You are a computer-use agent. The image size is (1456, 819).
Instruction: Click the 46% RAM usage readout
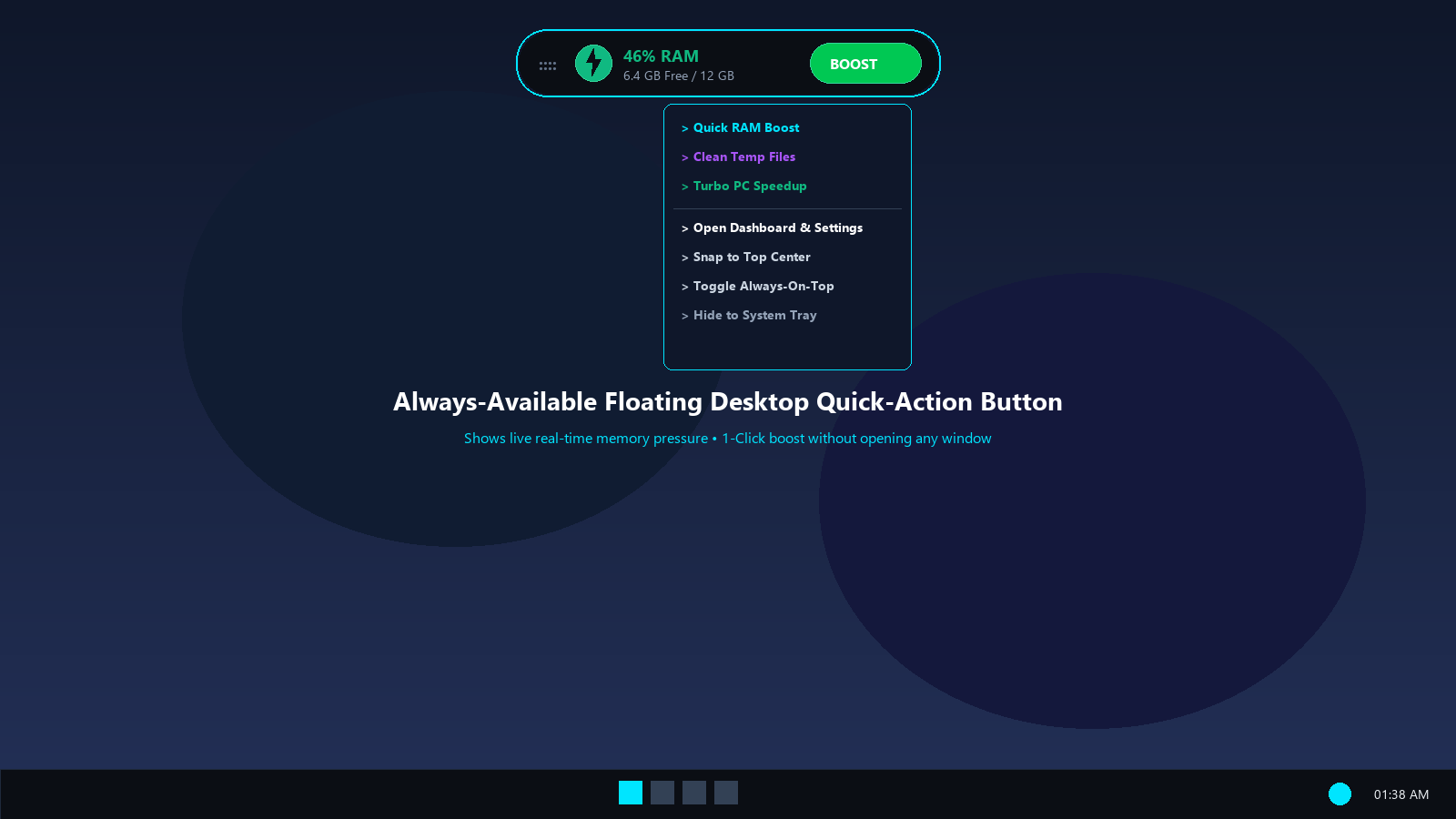tap(661, 56)
